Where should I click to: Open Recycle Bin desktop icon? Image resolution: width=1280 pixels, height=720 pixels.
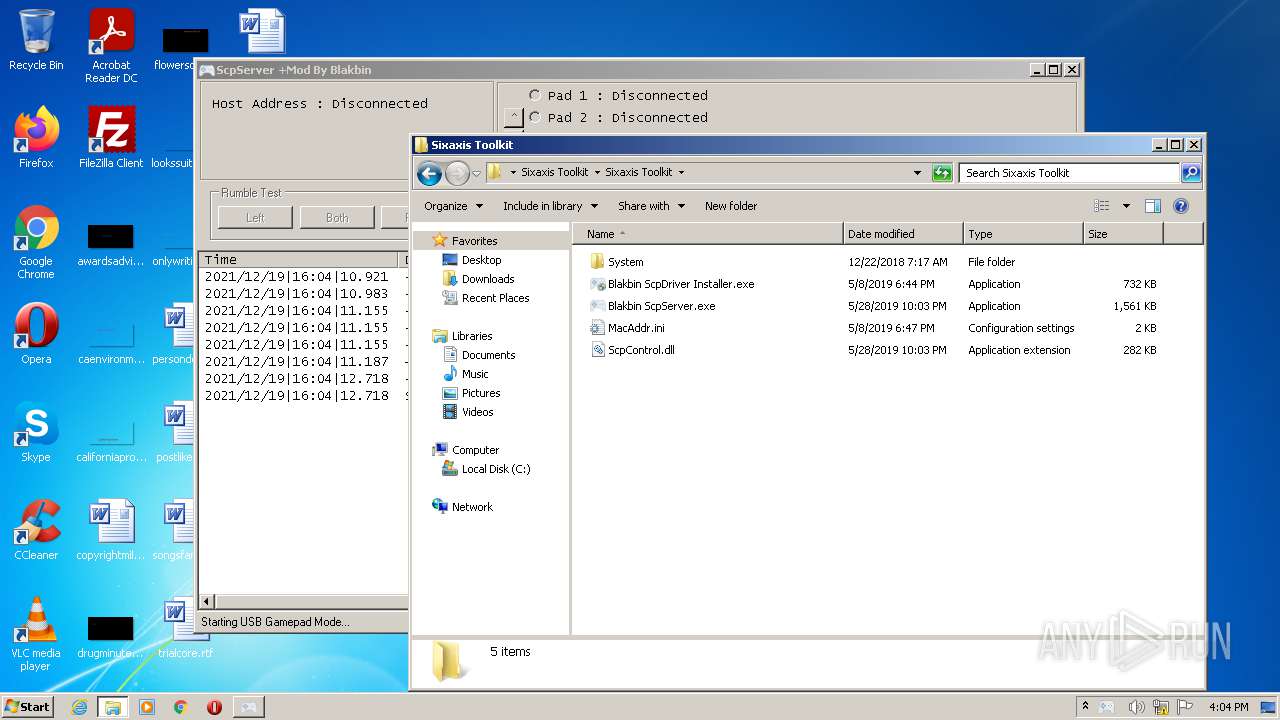(36, 40)
